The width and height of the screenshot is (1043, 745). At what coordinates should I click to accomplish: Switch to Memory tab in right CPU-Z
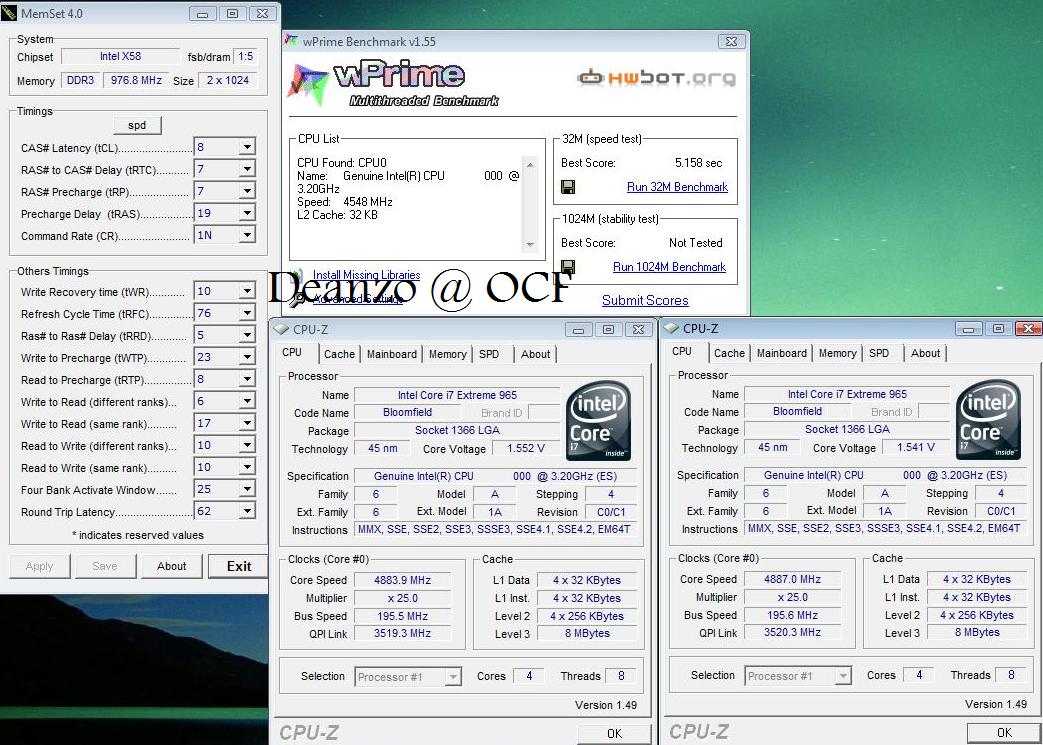point(837,353)
